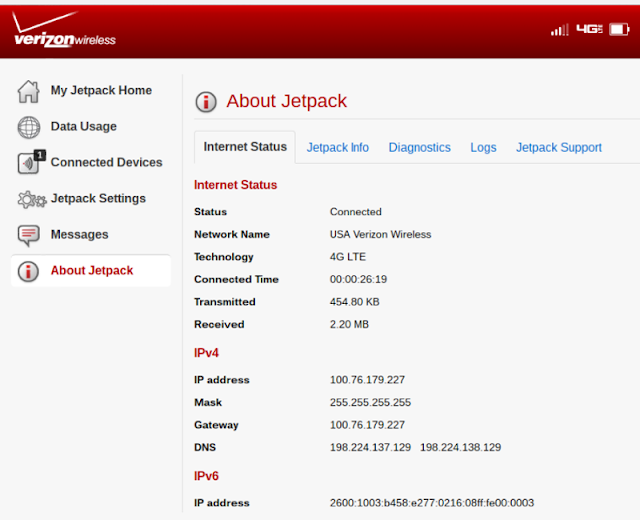Click the USA Verizon Wireless network name
This screenshot has width=640, height=520.
coord(380,234)
